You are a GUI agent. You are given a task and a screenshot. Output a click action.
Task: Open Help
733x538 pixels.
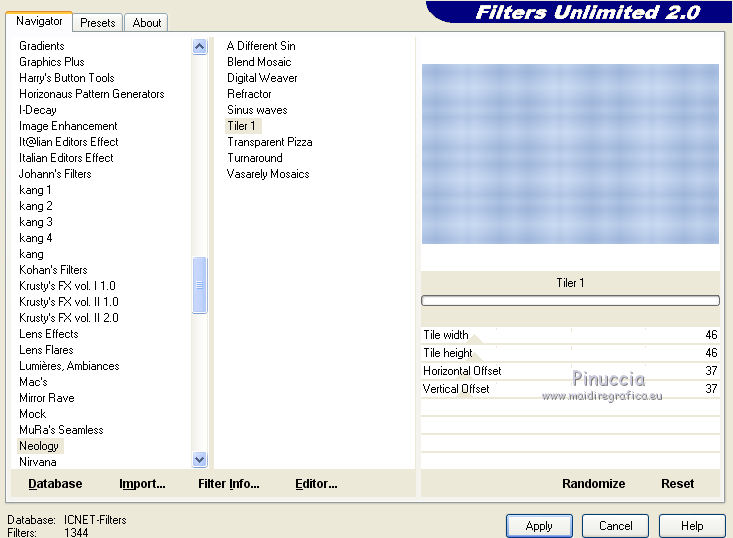[692, 526]
